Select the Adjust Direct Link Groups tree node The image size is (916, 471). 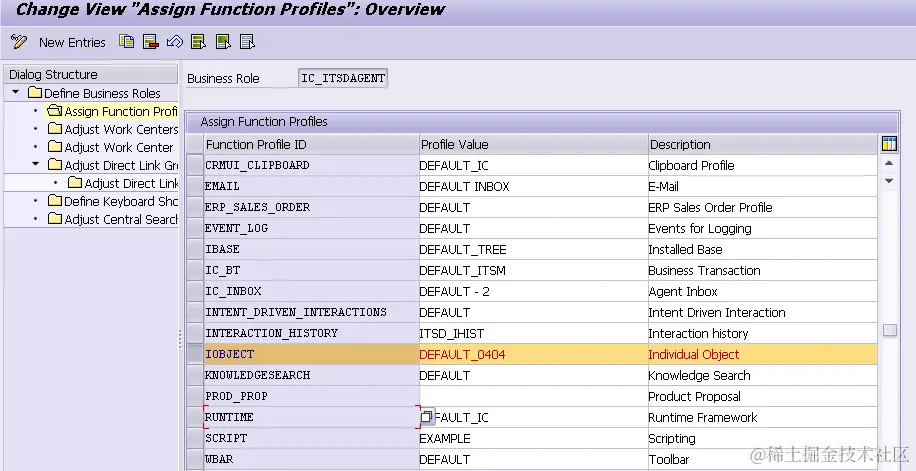[121, 165]
